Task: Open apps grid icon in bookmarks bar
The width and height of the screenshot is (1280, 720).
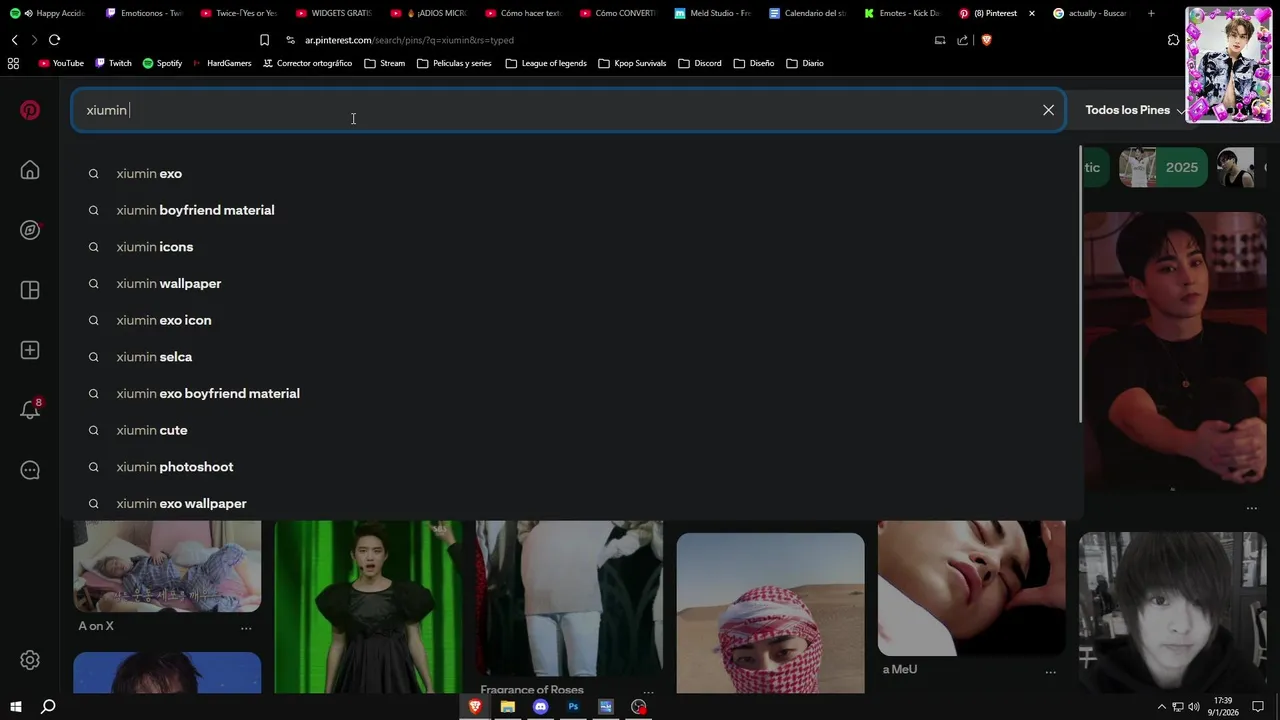Action: (x=13, y=63)
